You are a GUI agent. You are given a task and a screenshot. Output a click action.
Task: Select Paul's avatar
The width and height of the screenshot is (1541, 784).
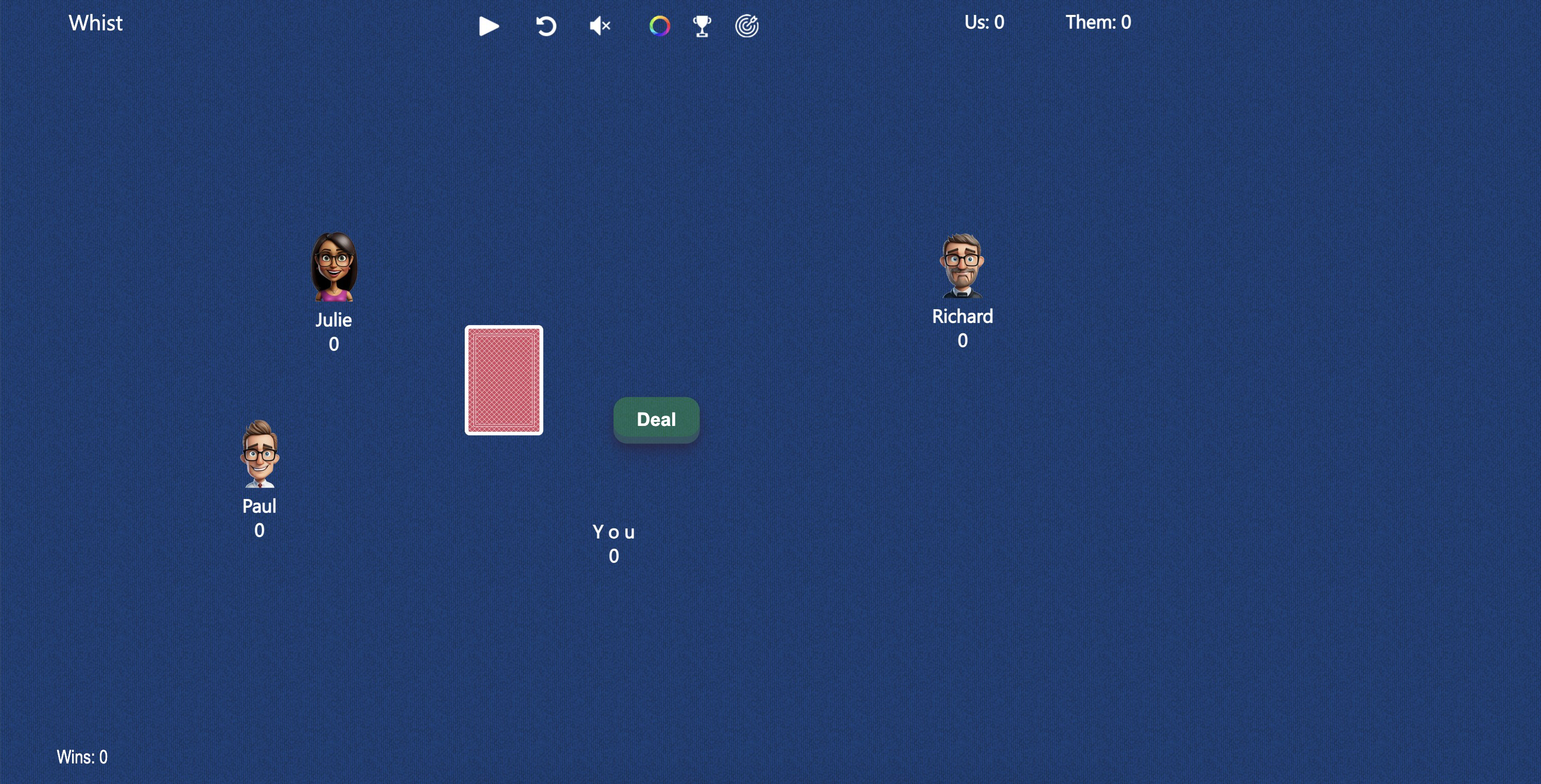click(x=259, y=453)
